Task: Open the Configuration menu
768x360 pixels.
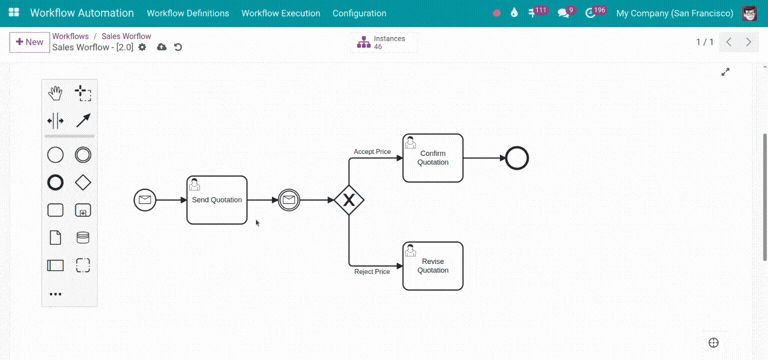Action: click(359, 13)
